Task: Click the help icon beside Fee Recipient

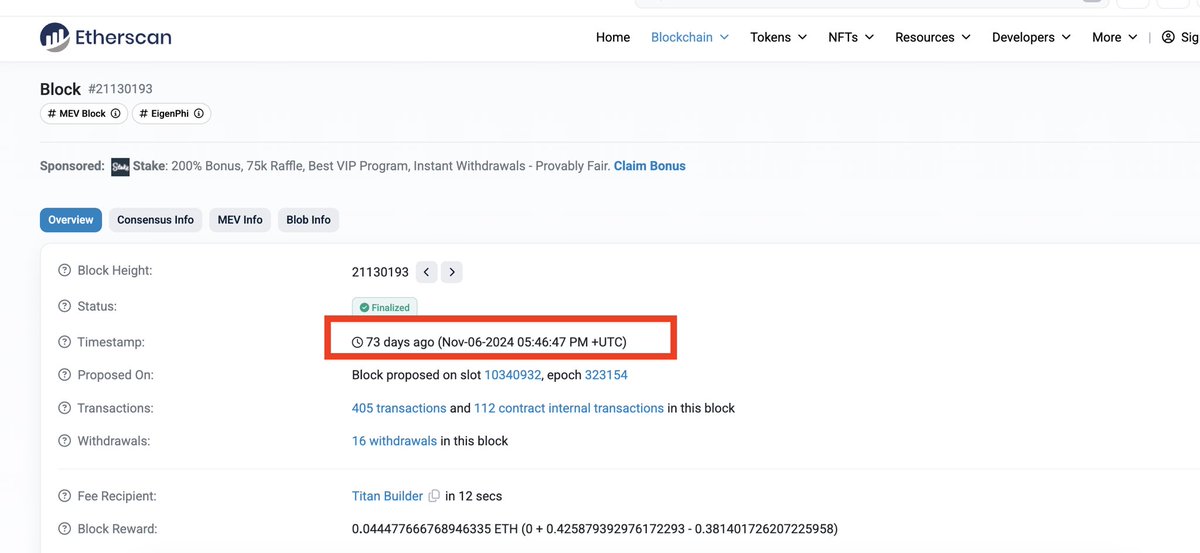Action: tap(65, 496)
